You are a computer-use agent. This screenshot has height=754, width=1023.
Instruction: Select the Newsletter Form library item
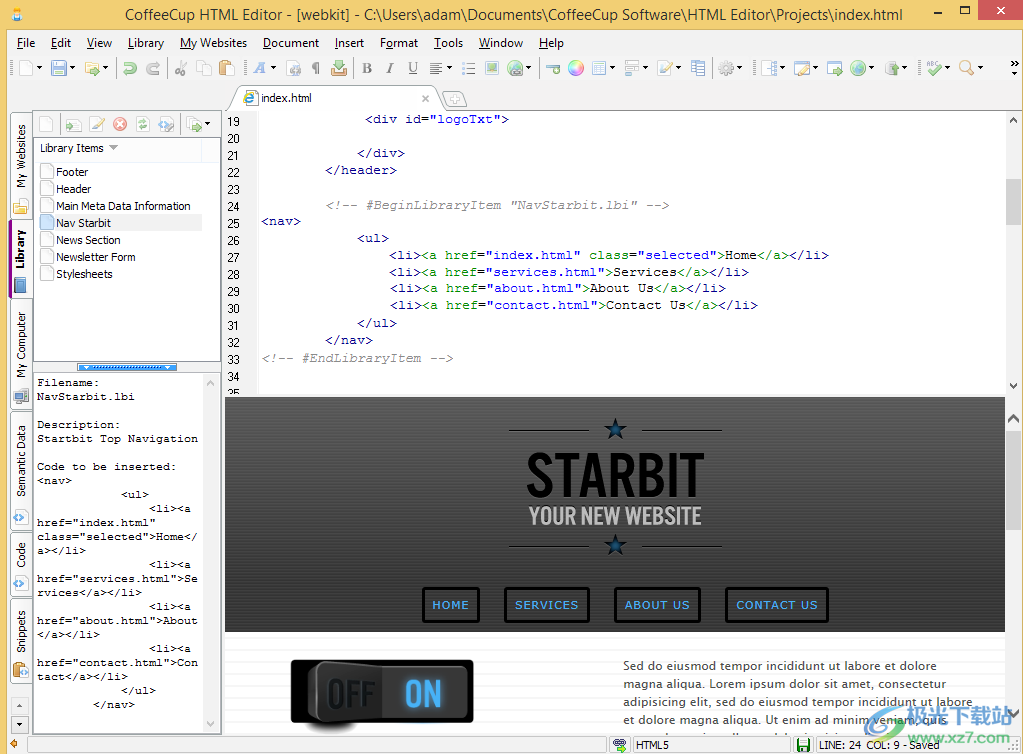pos(95,257)
